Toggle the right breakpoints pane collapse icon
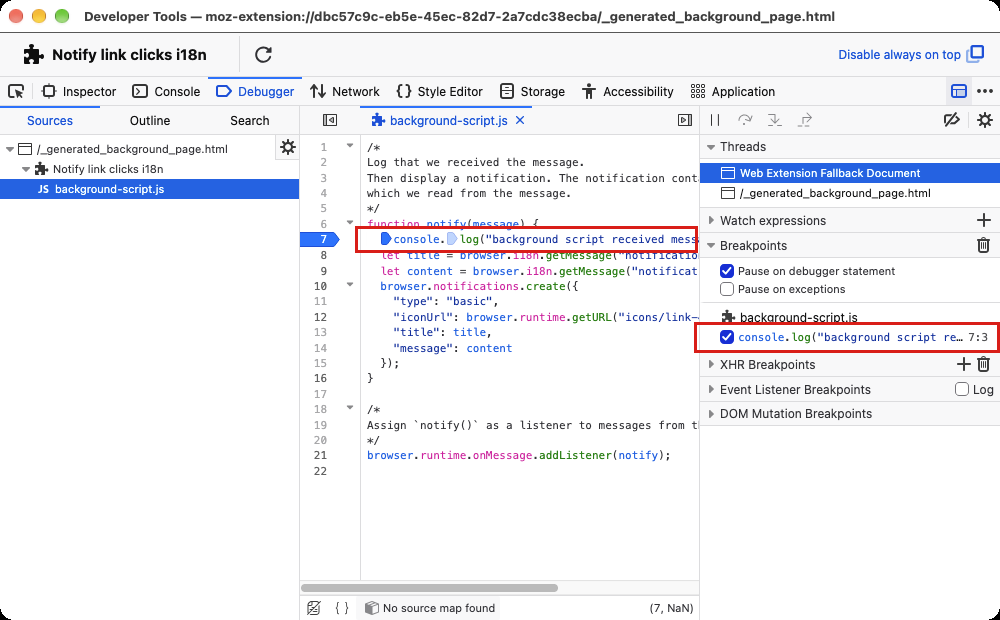 click(x=685, y=120)
